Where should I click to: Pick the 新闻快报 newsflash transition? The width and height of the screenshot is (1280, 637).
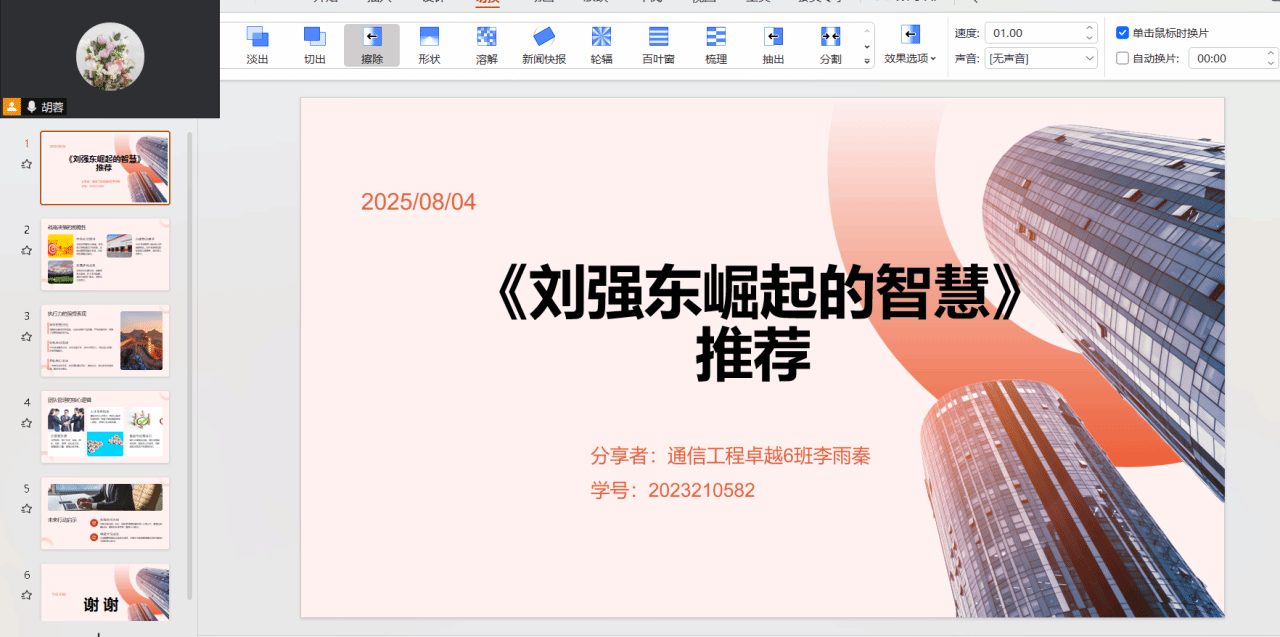pos(544,45)
